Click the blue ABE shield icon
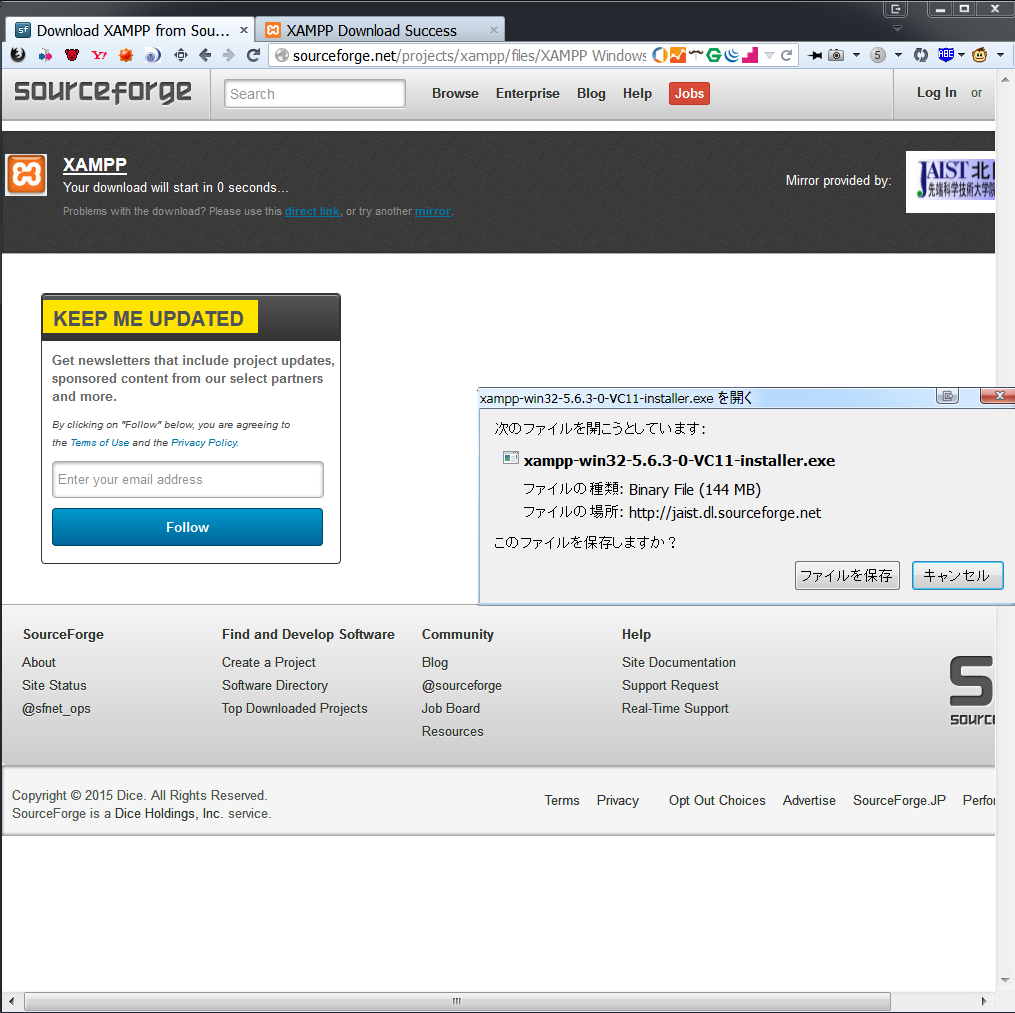The width and height of the screenshot is (1015, 1013). coord(946,55)
